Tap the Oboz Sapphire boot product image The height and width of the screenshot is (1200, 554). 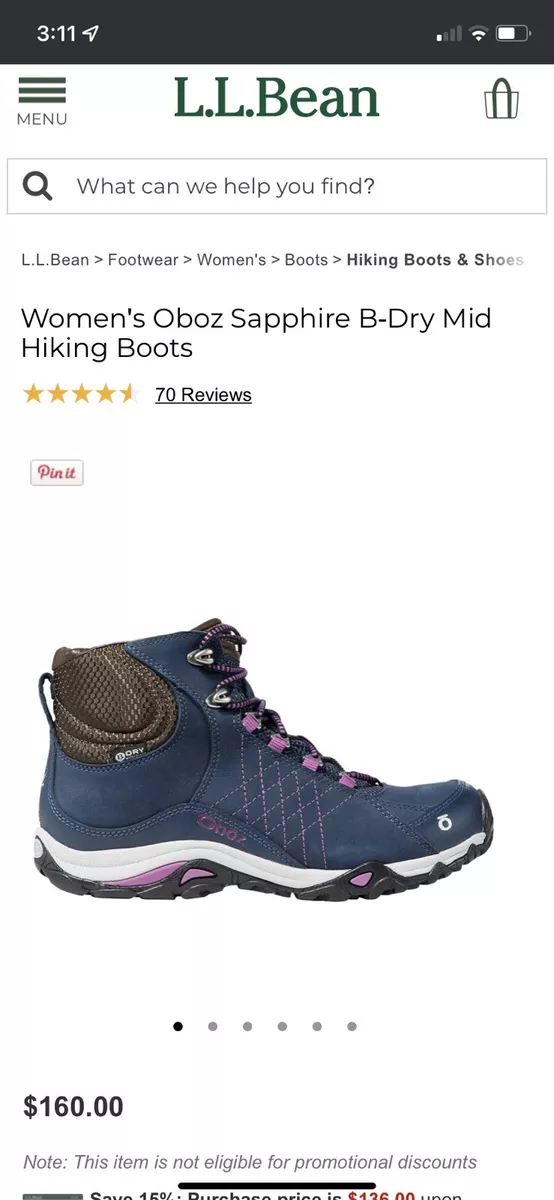tap(263, 760)
